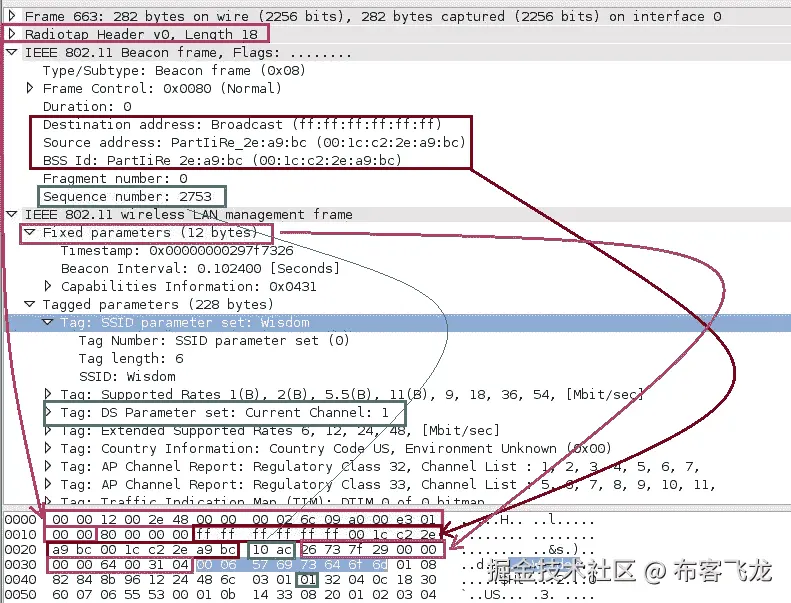The height and width of the screenshot is (603, 791).
Task: Click hex offset 0010 in bytes pane
Action: pyautogui.click(x=21, y=534)
